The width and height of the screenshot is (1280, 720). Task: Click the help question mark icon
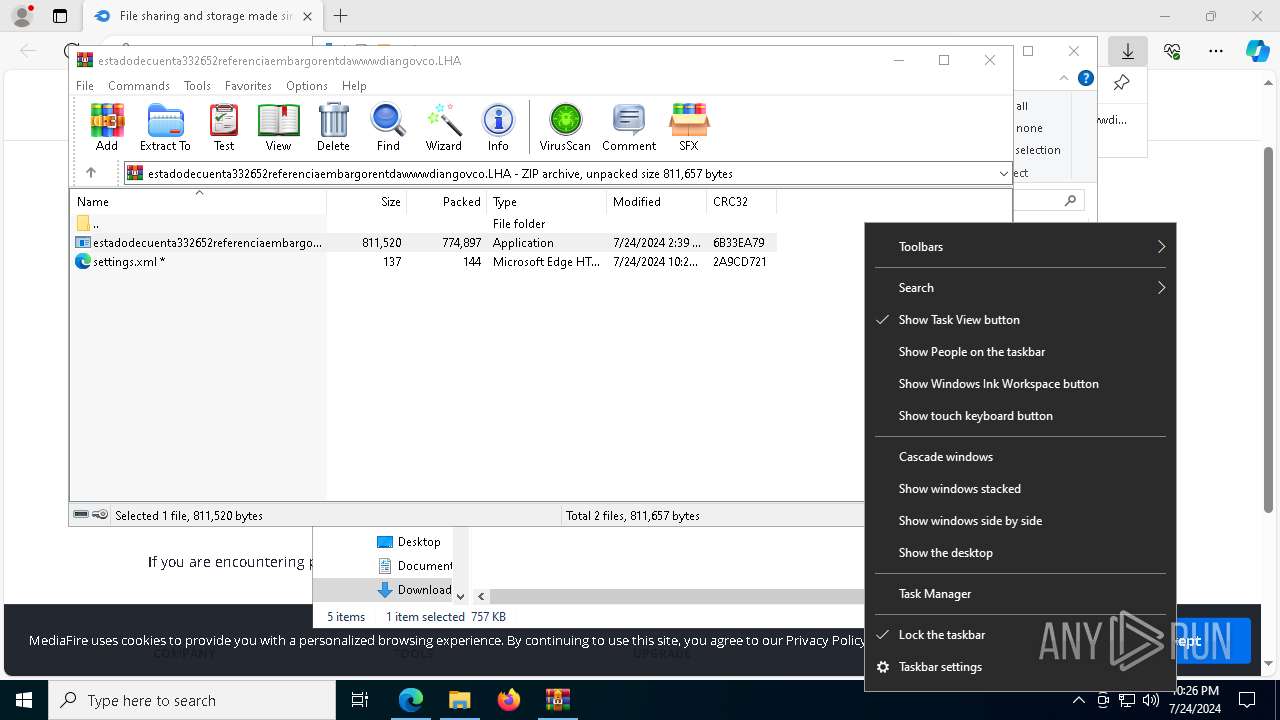coord(1086,78)
